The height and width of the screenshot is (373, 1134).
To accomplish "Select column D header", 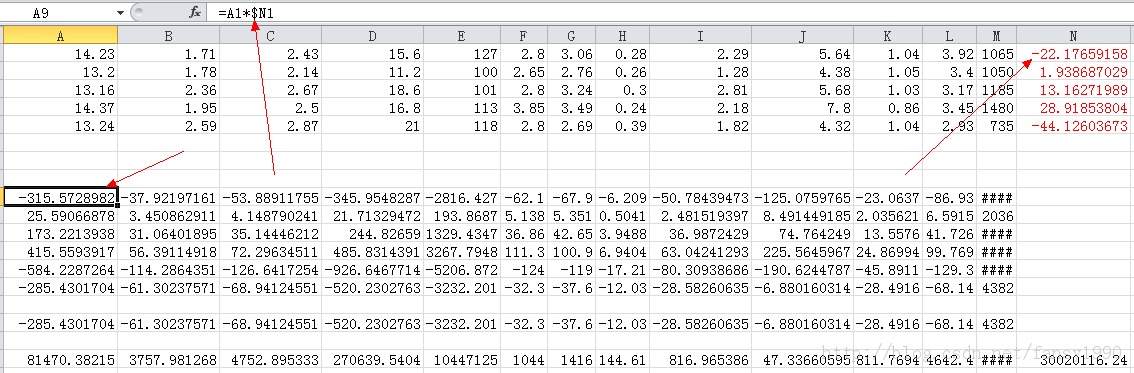I will coord(372,36).
